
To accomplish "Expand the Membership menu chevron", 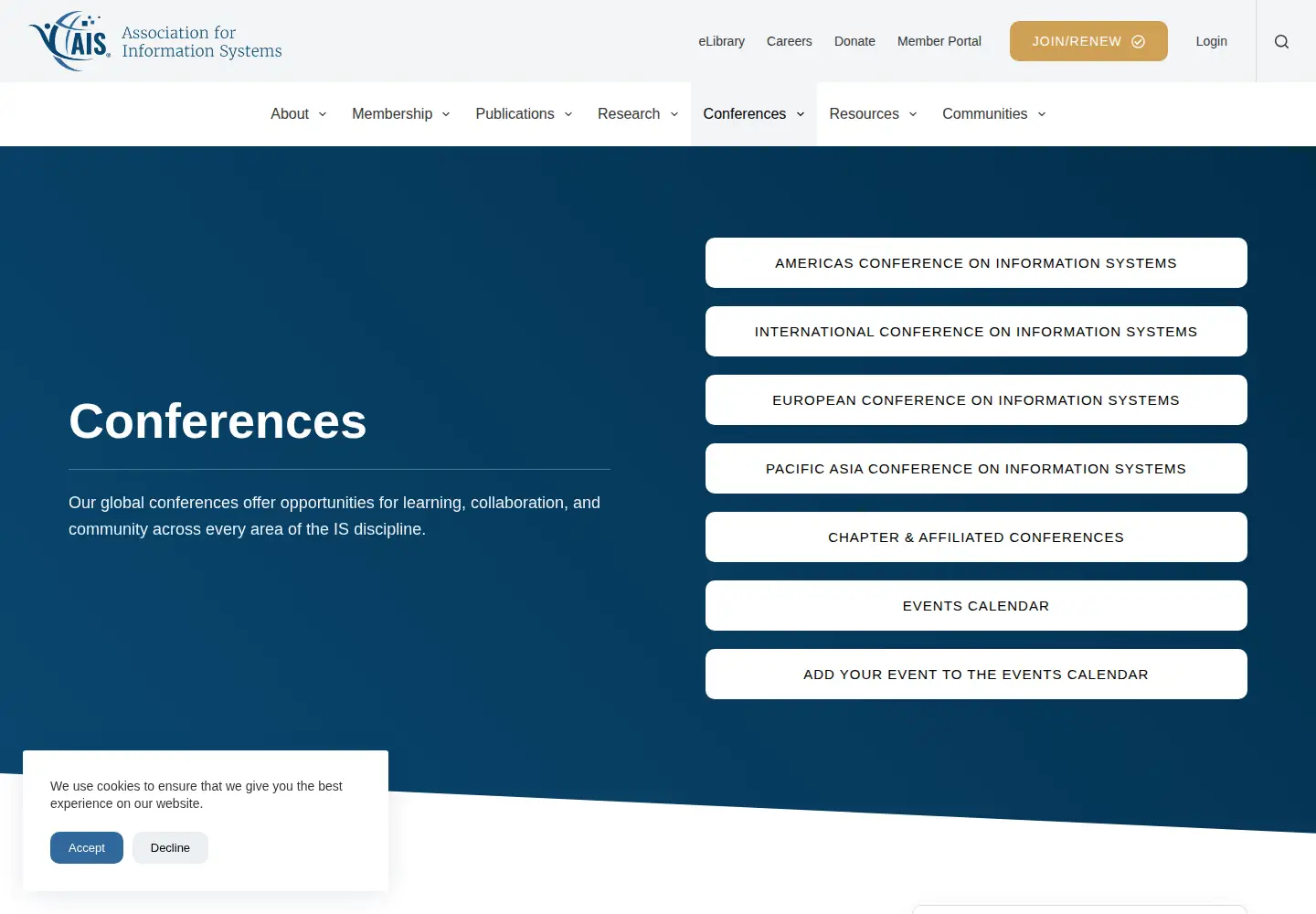I will coord(446,114).
